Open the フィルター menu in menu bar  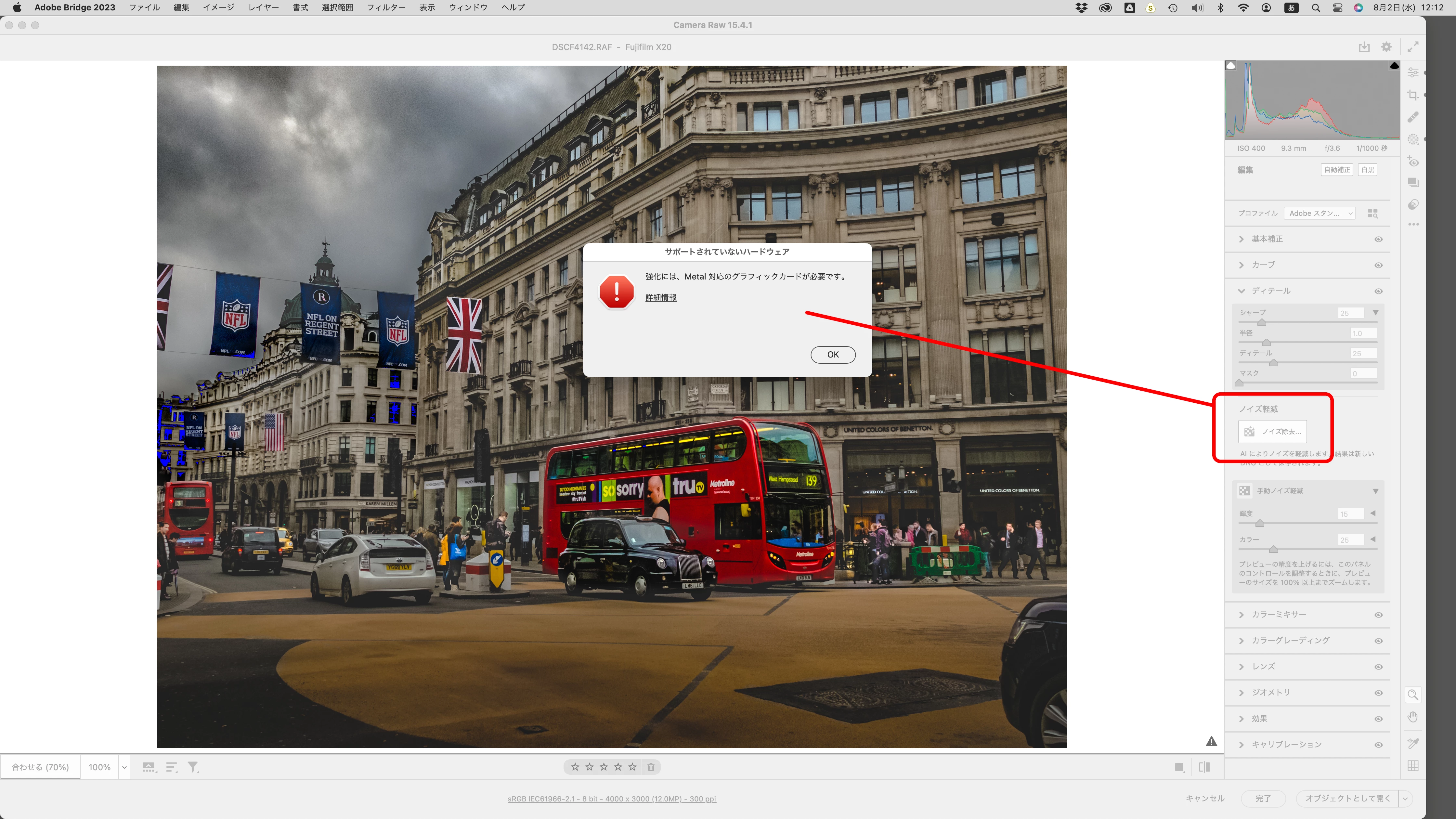coord(385,7)
